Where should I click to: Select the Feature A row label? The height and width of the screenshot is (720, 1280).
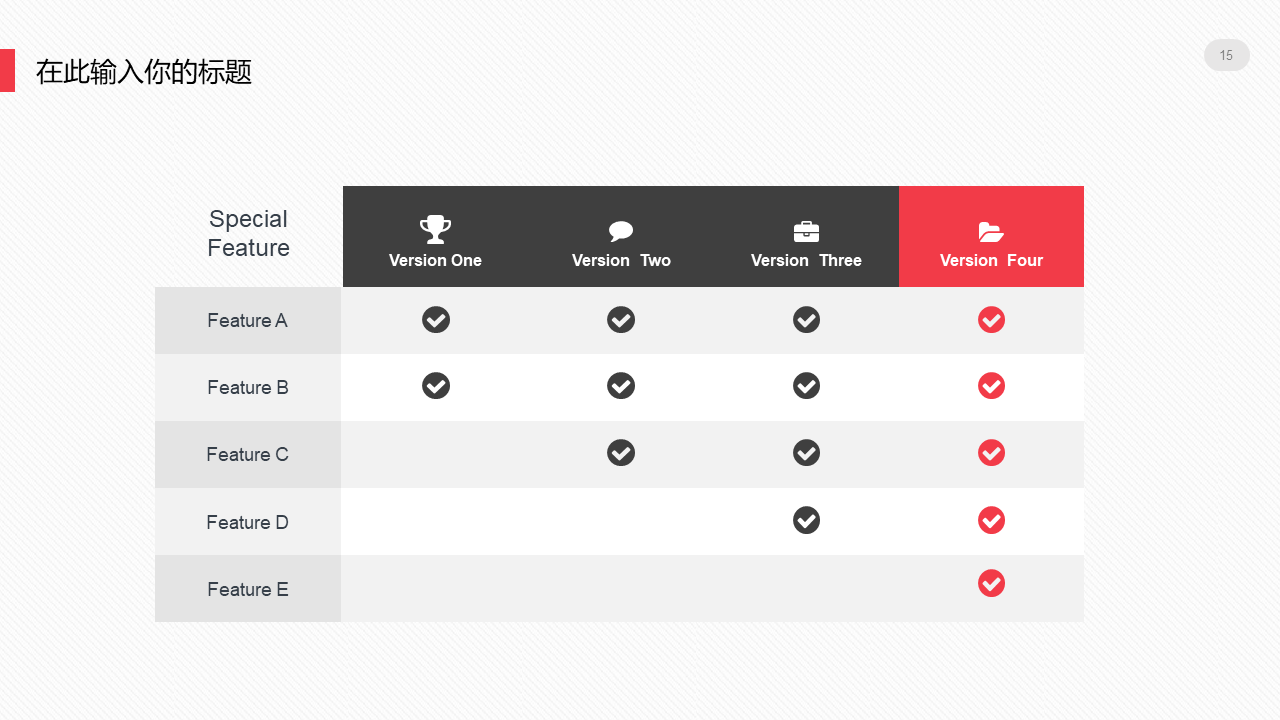tap(247, 321)
